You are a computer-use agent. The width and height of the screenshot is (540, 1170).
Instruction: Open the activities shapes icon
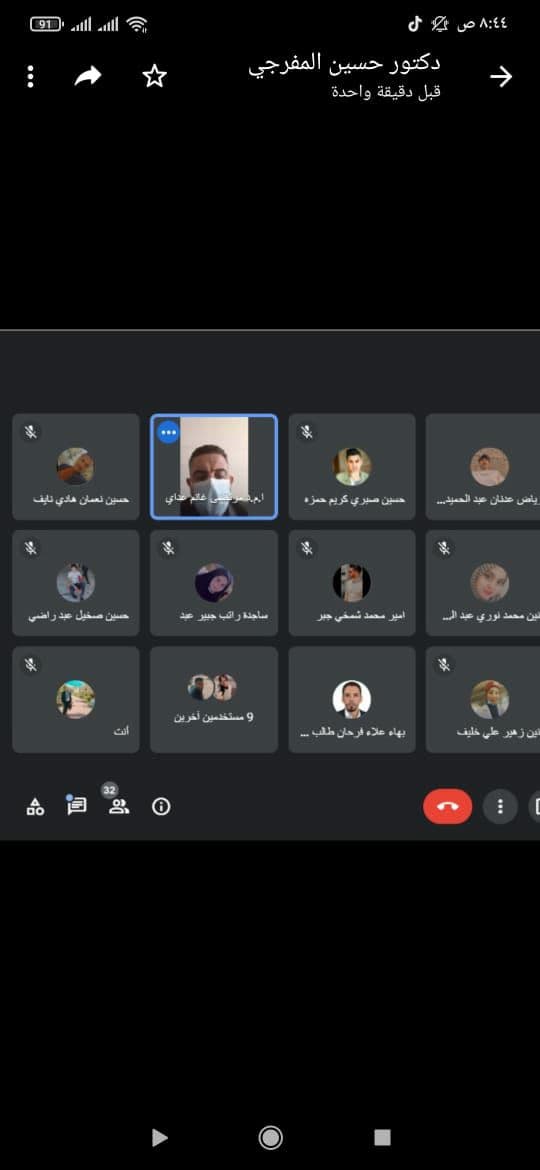35,807
